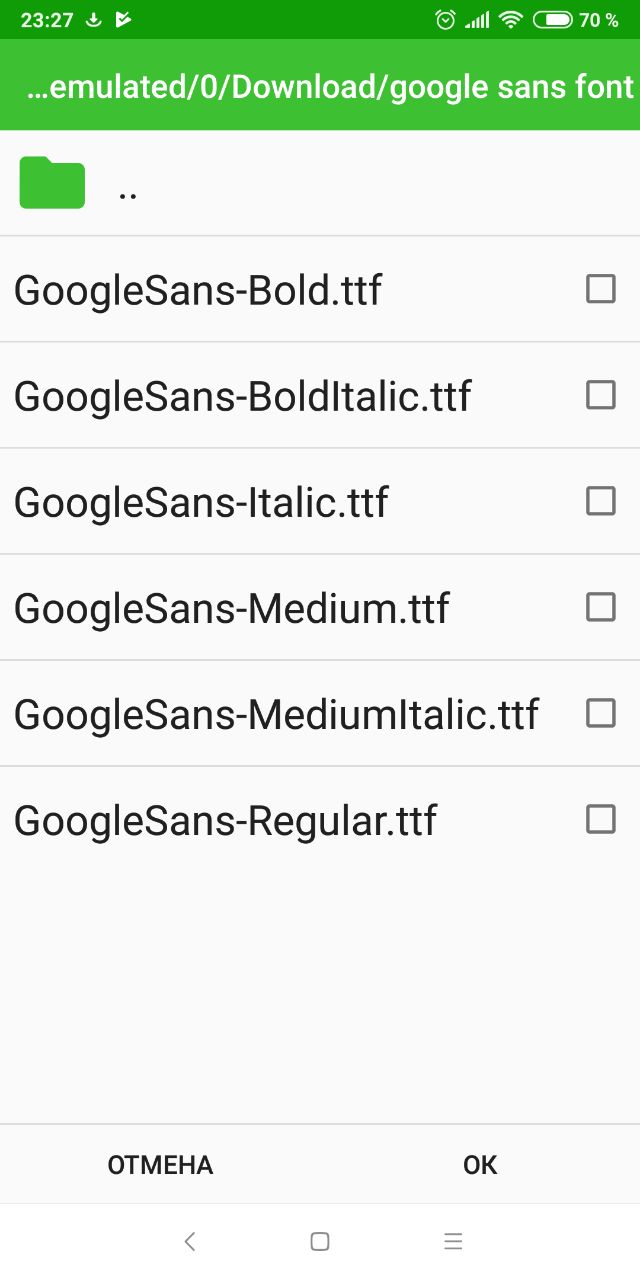This screenshot has width=640, height=1280.
Task: Tap the alarm clock status icon
Action: 446,19
